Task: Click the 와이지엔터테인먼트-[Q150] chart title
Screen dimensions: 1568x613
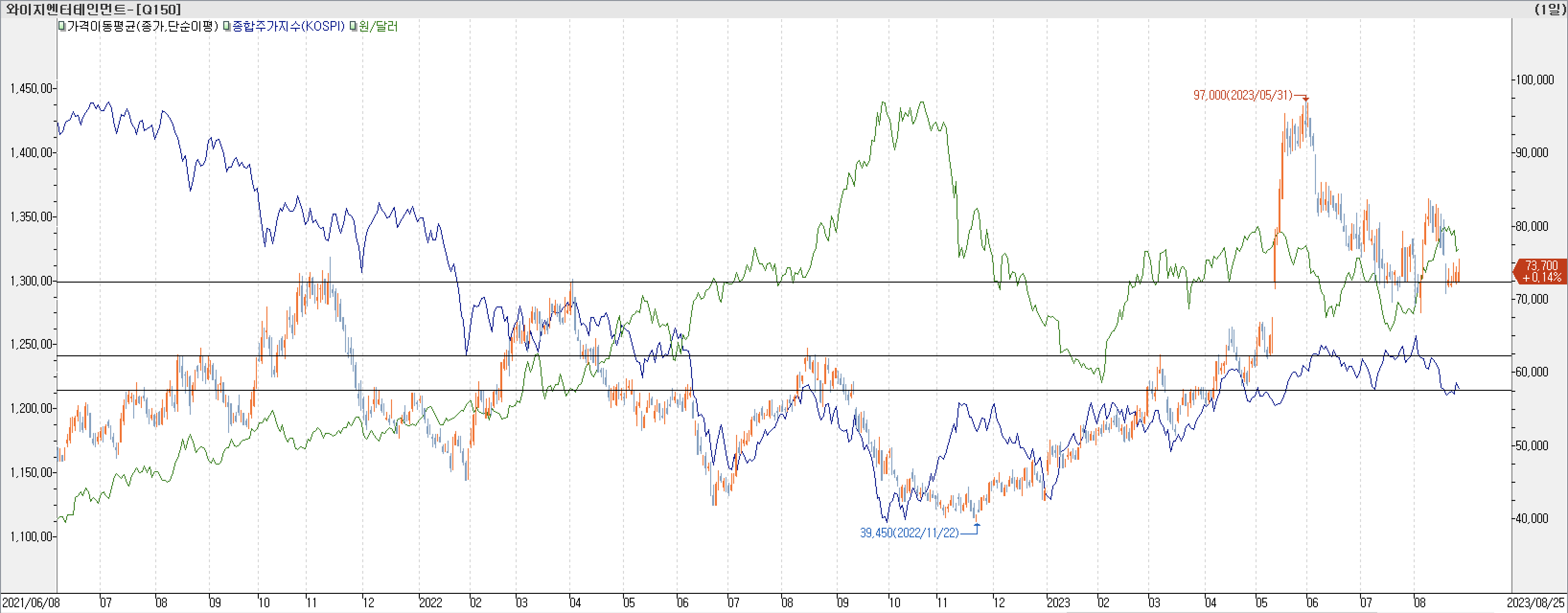Action: (93, 9)
